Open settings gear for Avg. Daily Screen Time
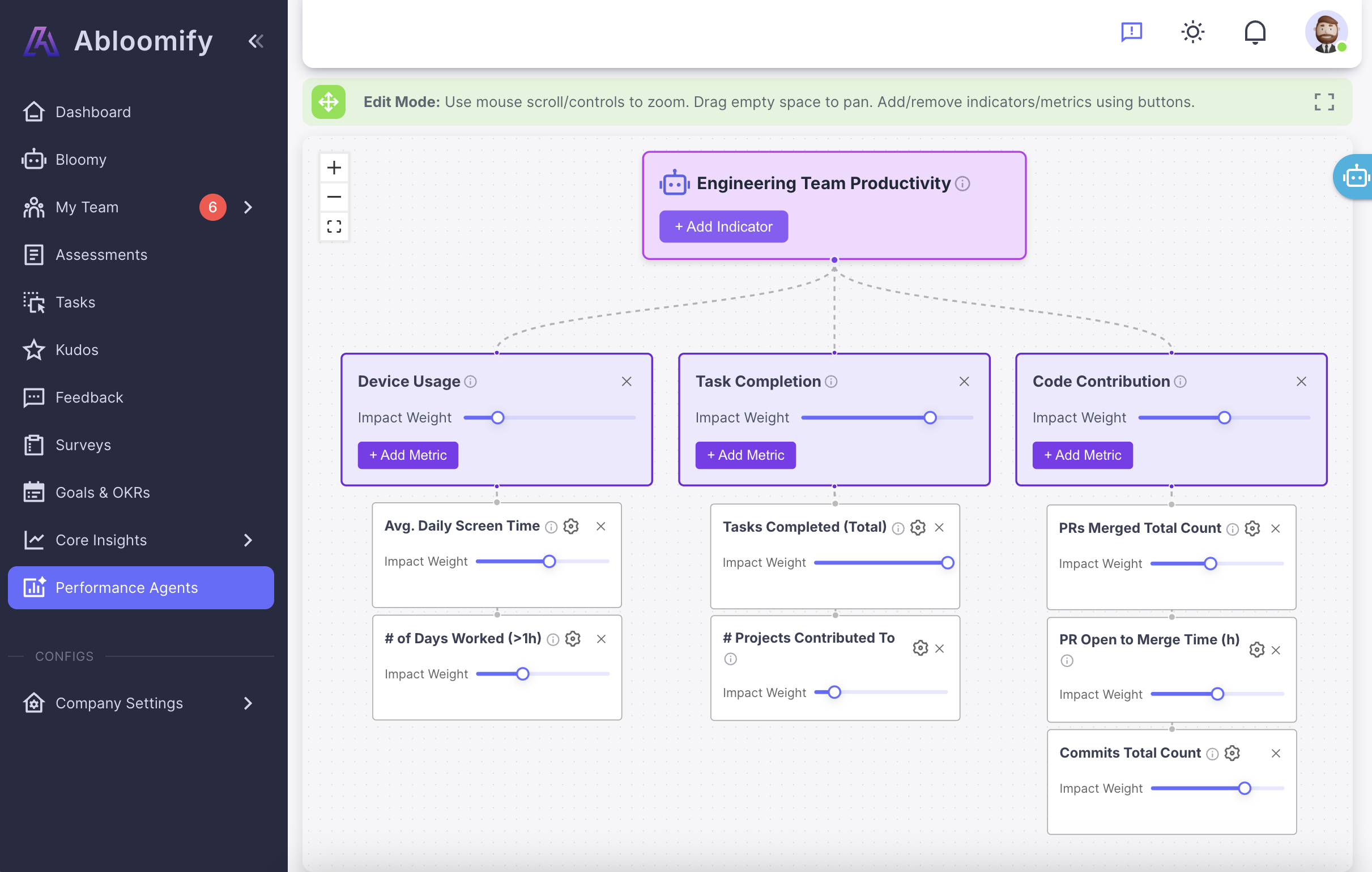1372x872 pixels. click(571, 526)
